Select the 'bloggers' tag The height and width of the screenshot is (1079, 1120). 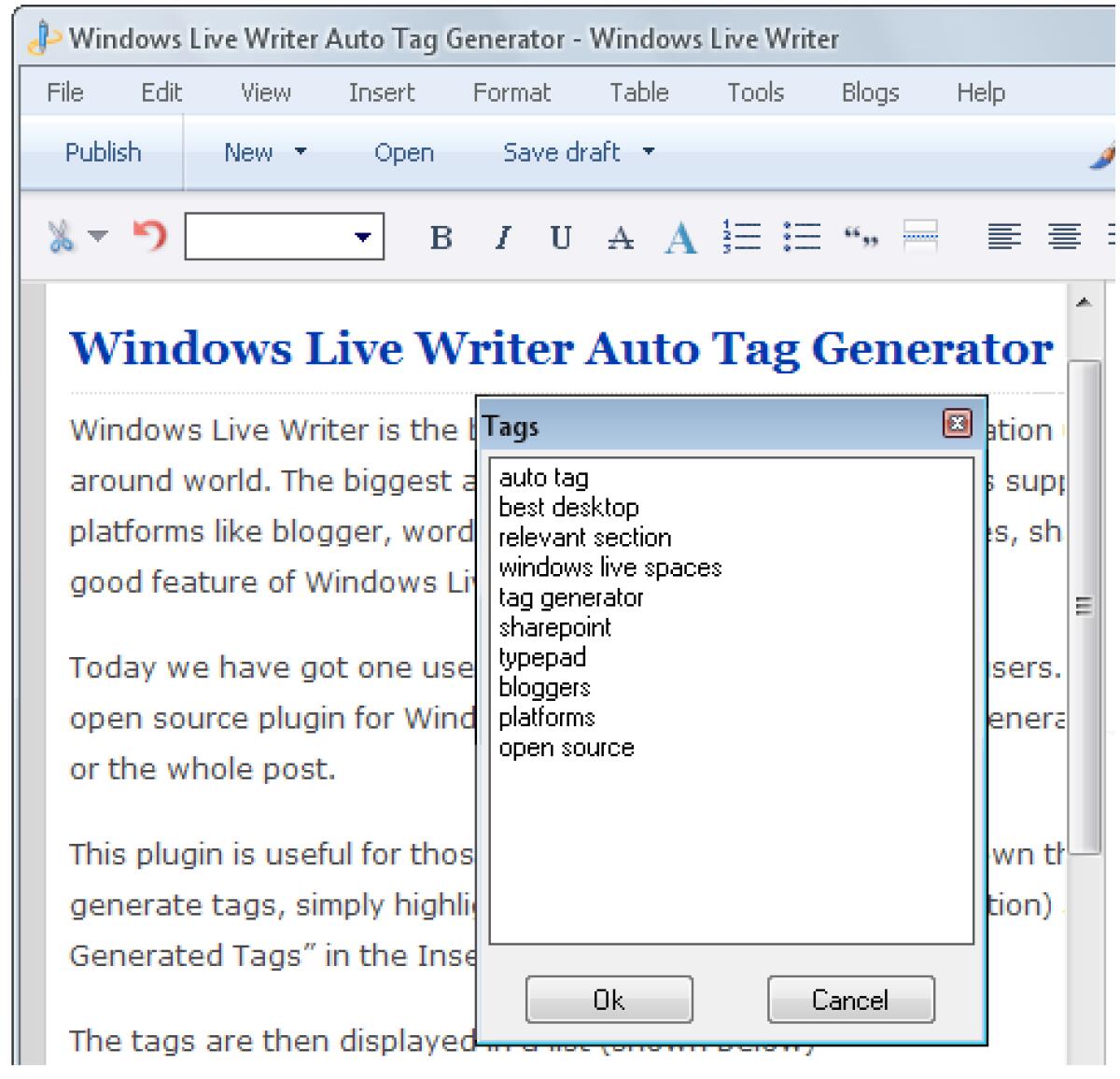click(x=545, y=688)
